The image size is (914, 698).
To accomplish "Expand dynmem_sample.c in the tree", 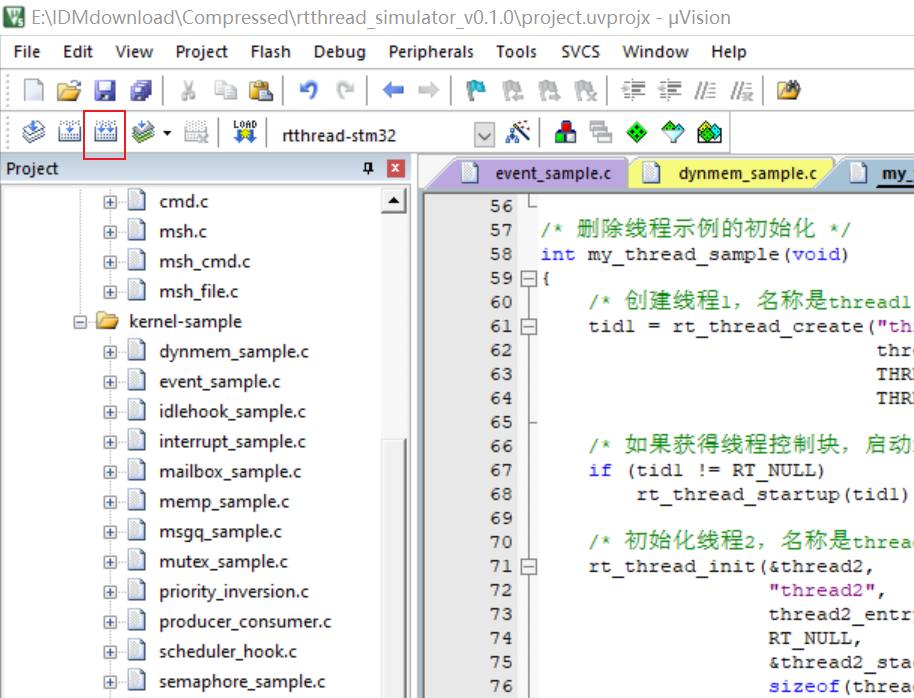I will pyautogui.click(x=110, y=352).
